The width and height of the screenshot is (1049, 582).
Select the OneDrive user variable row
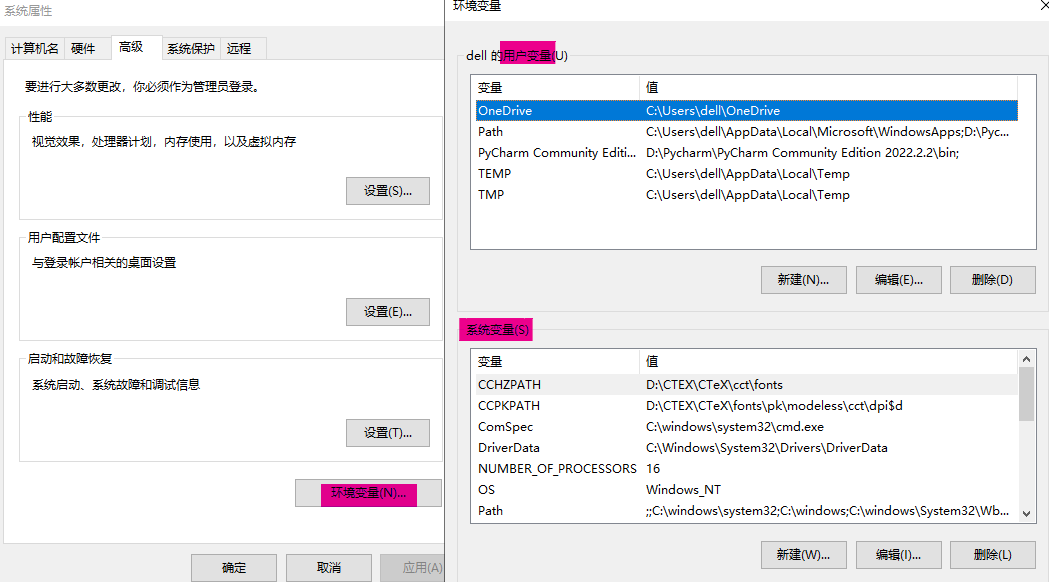[747, 111]
